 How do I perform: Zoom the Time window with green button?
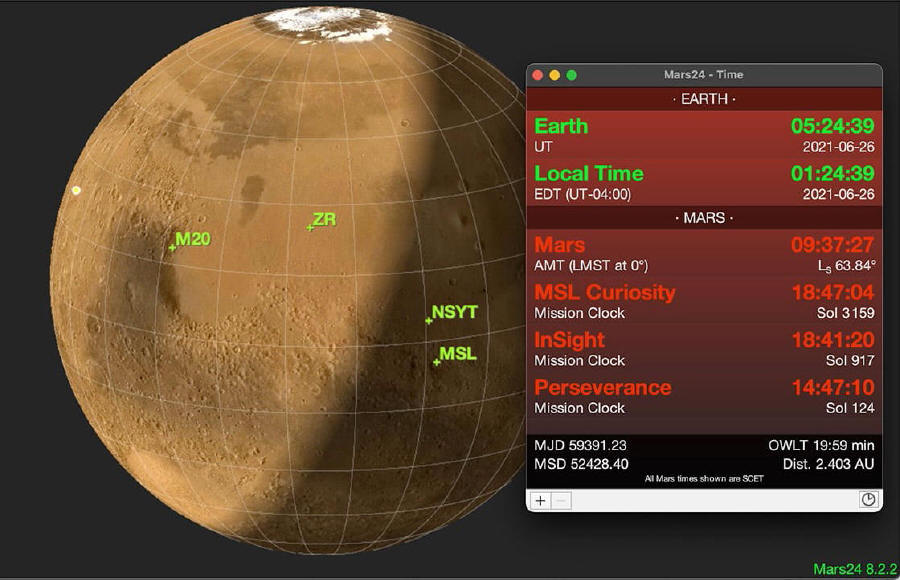[572, 75]
